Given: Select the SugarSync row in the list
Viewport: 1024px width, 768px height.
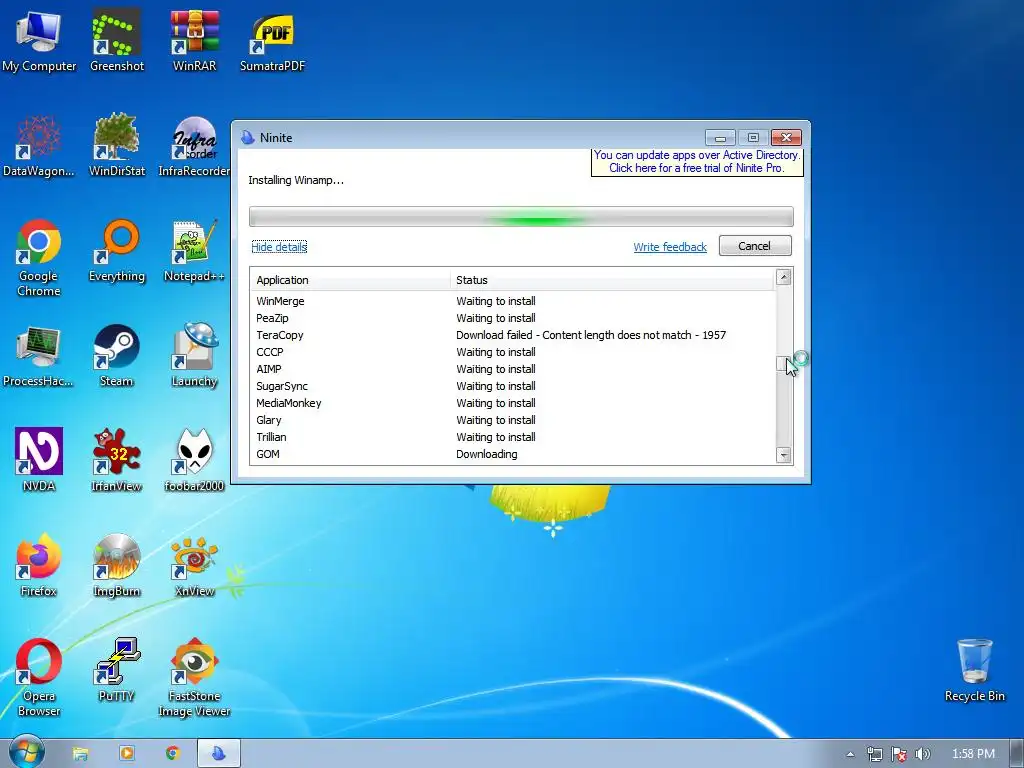Looking at the screenshot, I should 513,386.
